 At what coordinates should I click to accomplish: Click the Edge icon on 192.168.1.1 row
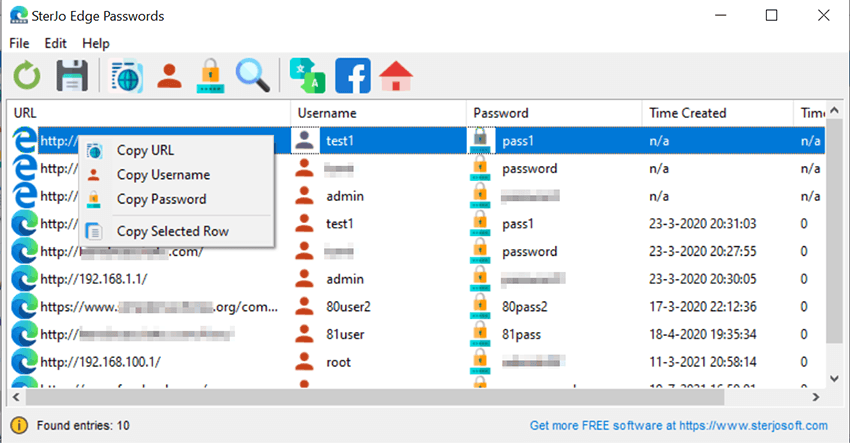tap(24, 279)
